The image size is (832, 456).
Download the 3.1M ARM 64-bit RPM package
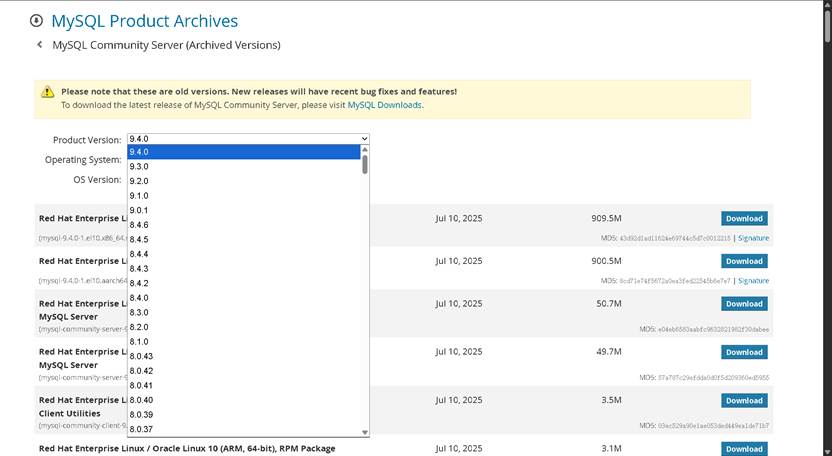point(744,449)
